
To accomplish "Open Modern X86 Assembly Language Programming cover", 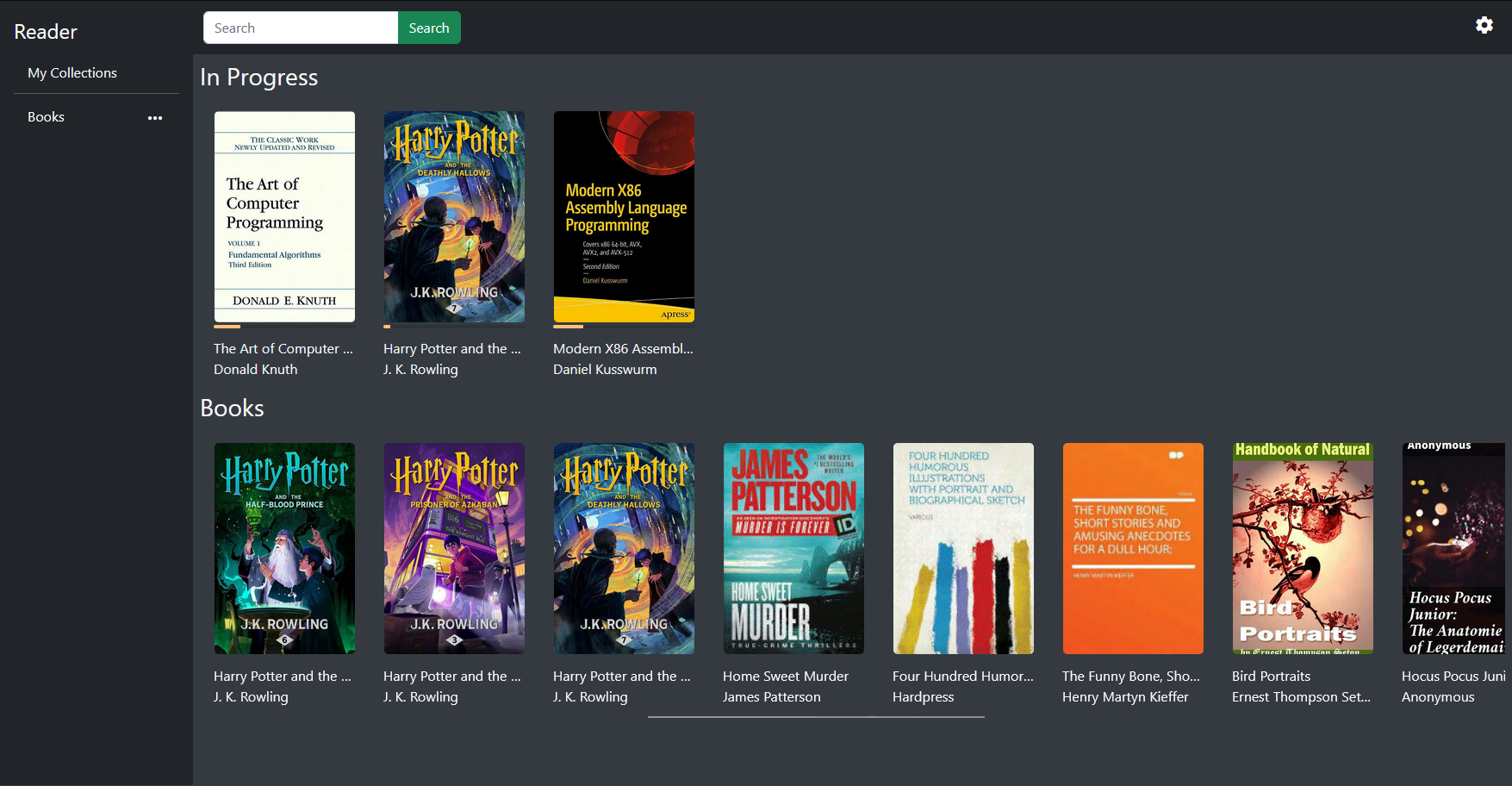I will [x=624, y=217].
